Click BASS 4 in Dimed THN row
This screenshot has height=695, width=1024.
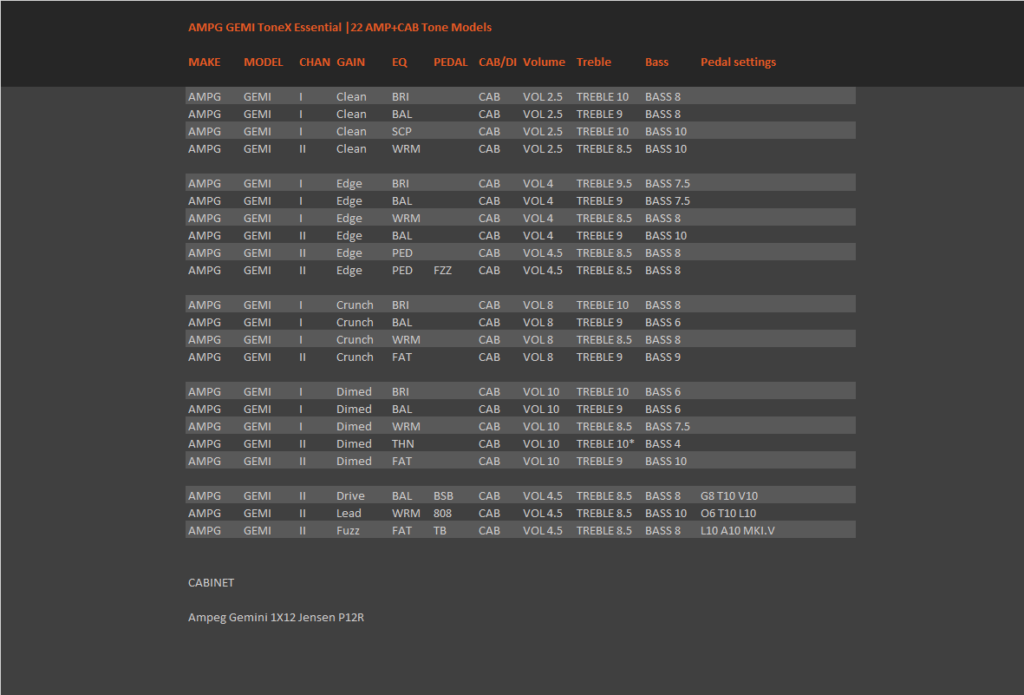coord(663,444)
